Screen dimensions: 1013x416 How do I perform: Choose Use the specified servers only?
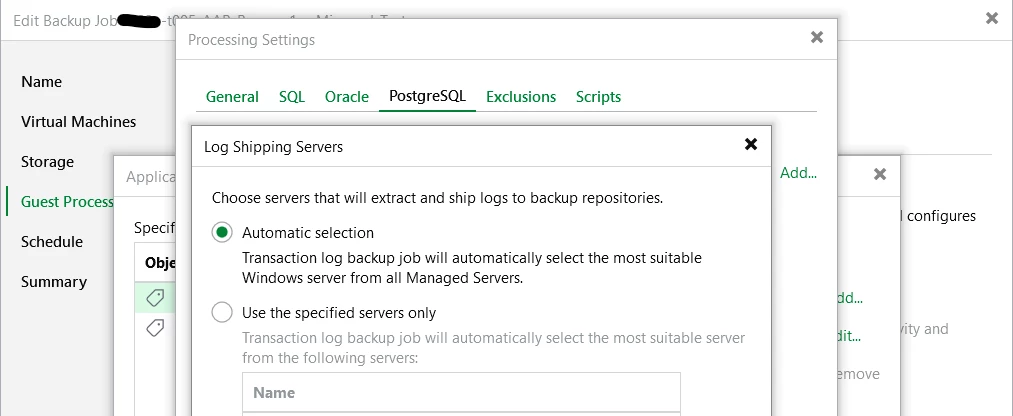222,313
